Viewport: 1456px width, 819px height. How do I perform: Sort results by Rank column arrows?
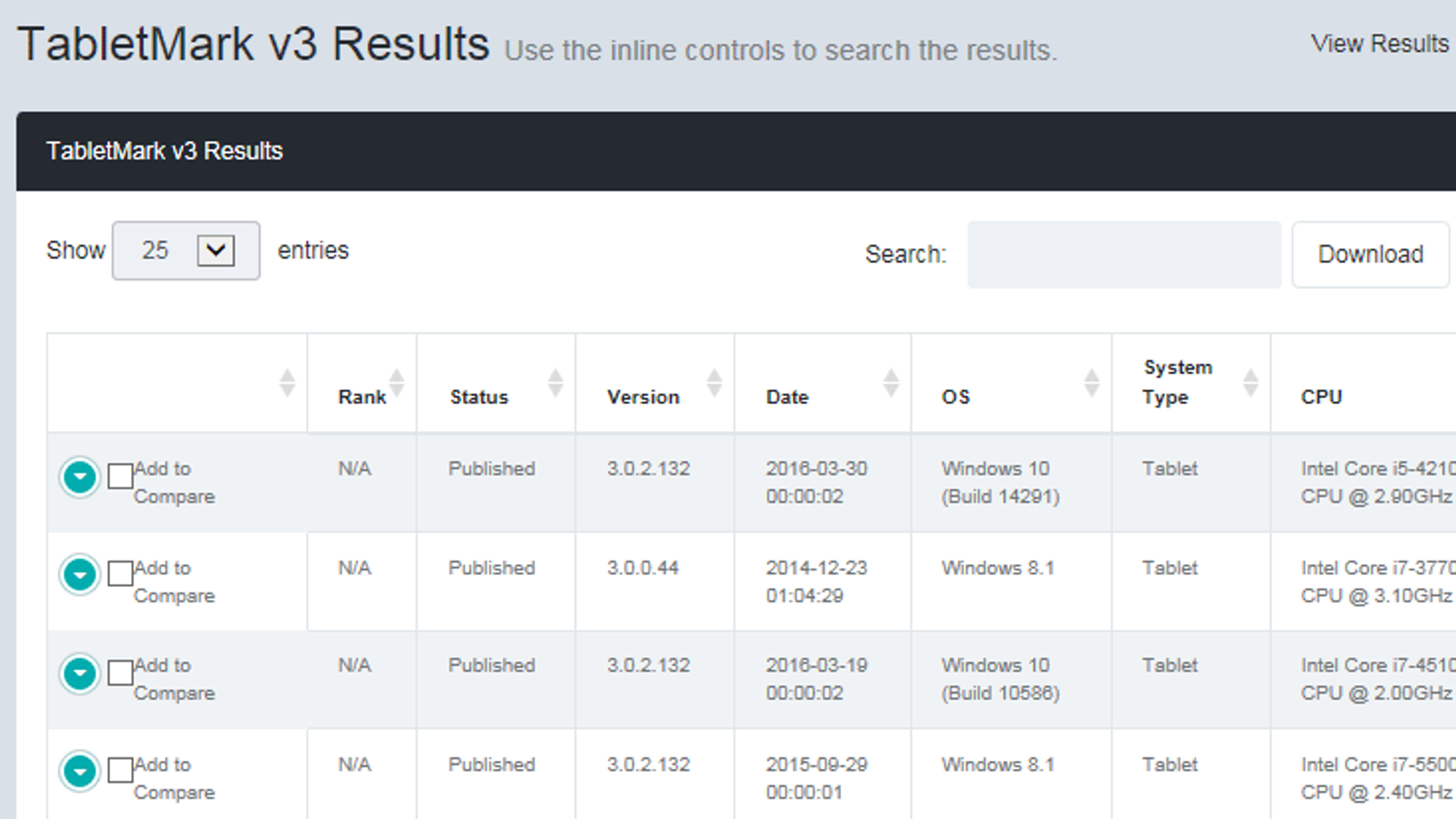pyautogui.click(x=397, y=383)
